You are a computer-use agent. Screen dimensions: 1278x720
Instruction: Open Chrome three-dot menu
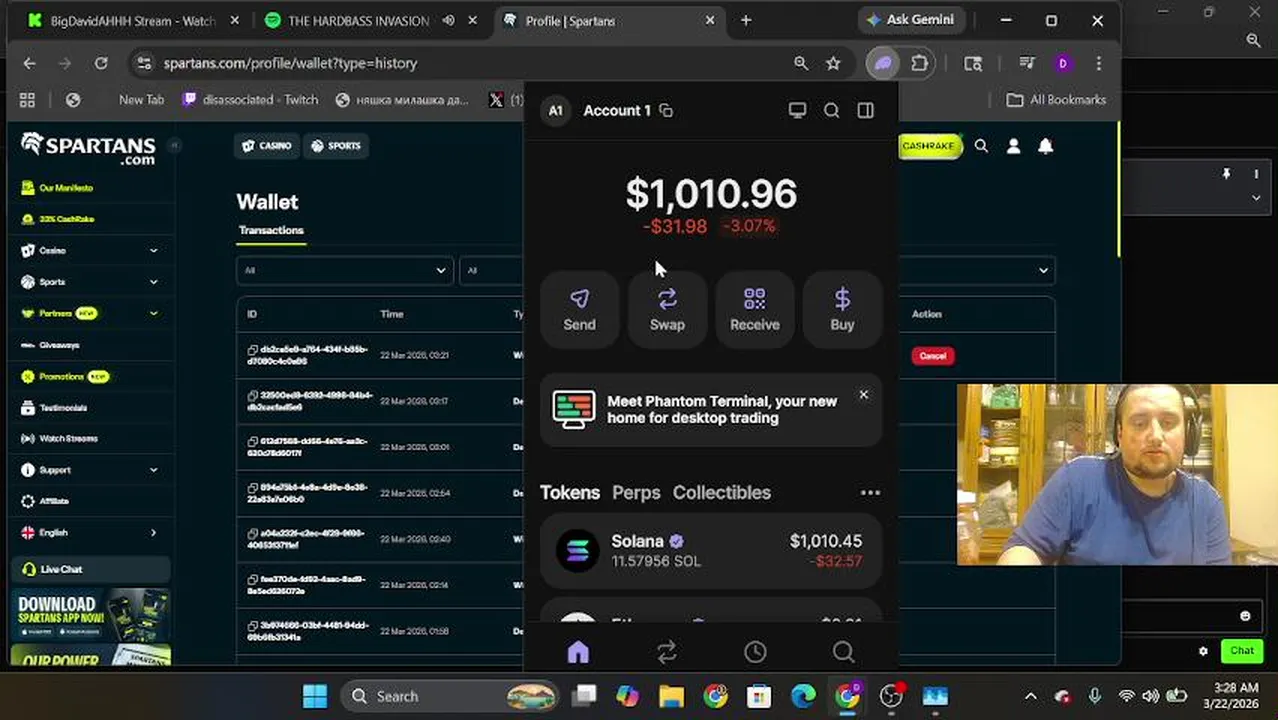pyautogui.click(x=1099, y=63)
